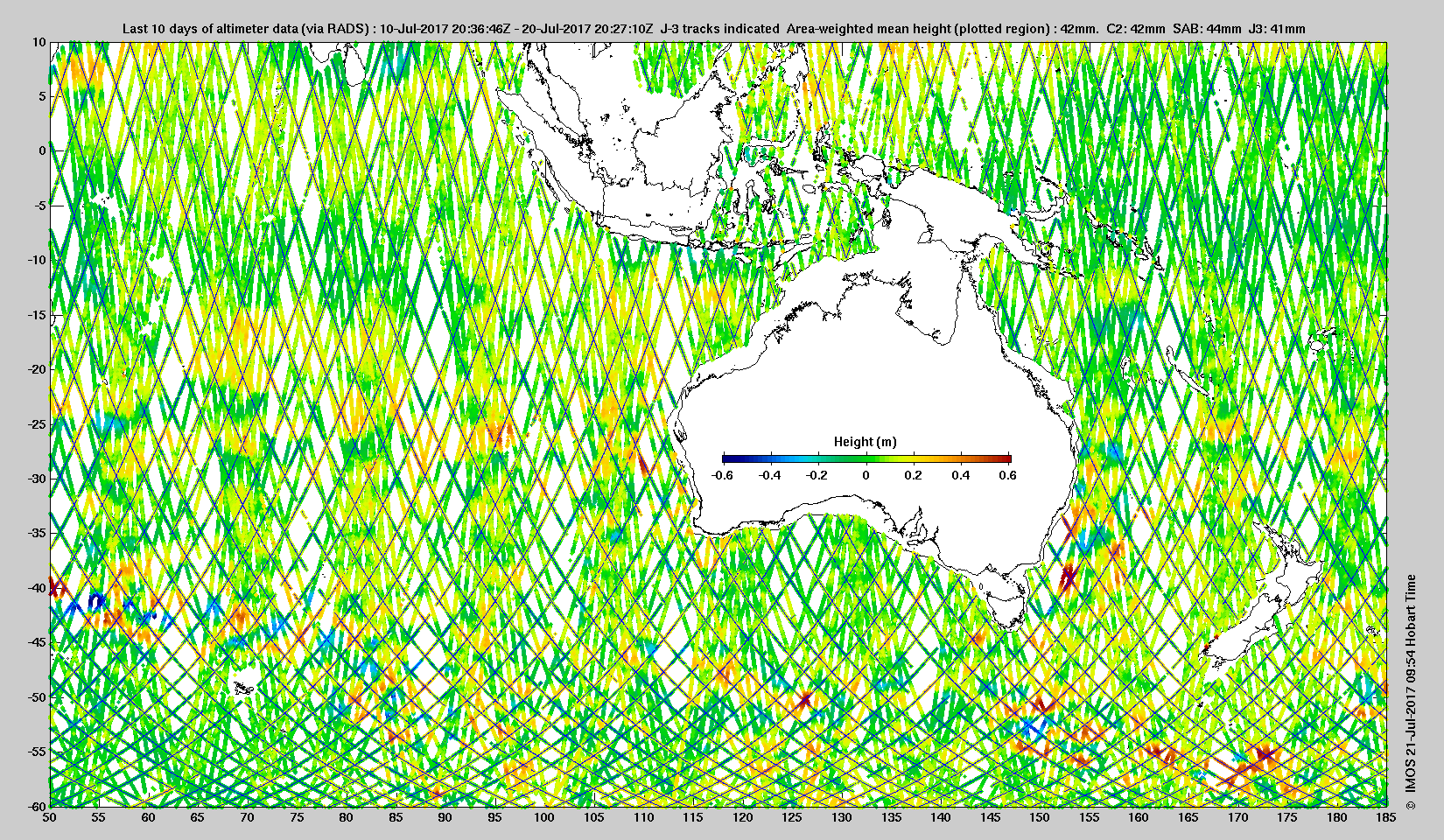Click latitude tick label '-15' on left axis

pos(36,315)
